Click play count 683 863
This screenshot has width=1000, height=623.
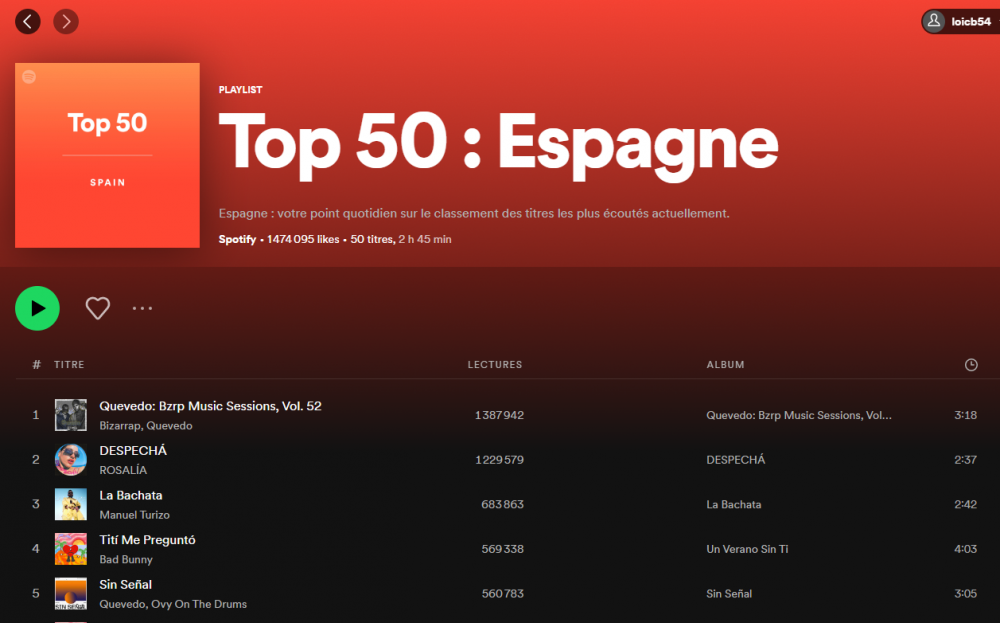coord(503,504)
